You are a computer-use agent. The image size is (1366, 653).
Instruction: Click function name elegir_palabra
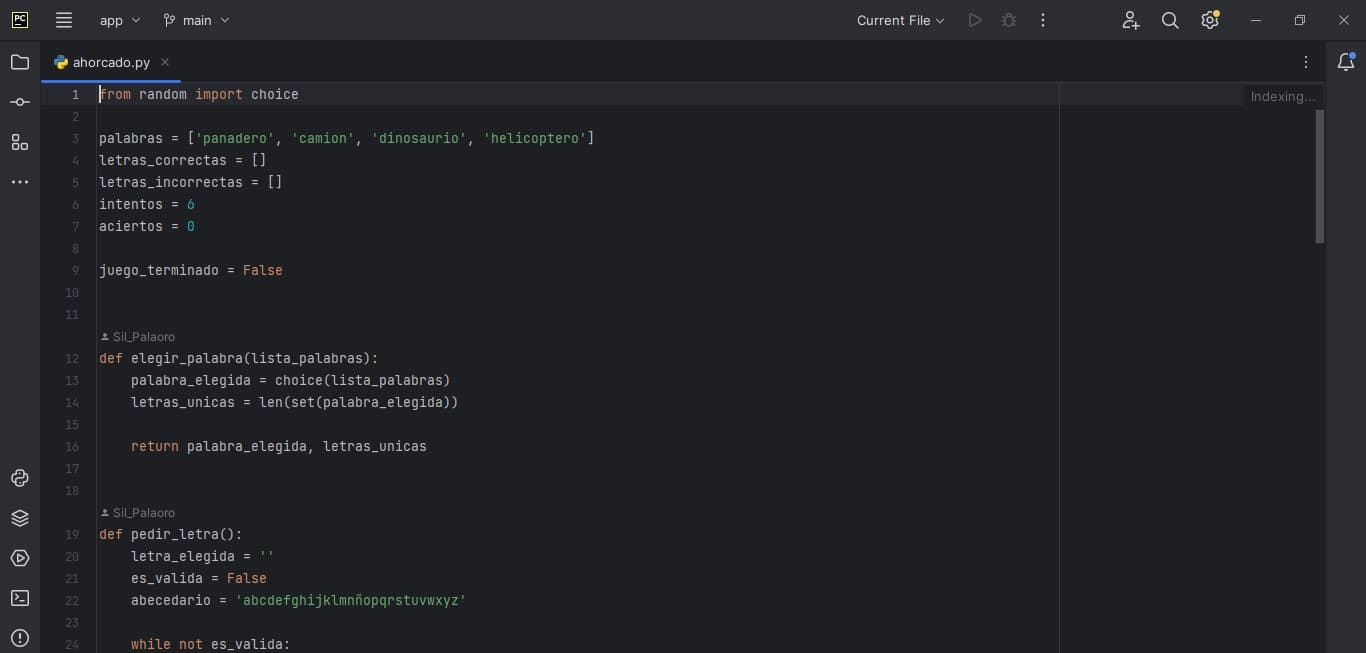[x=187, y=358]
